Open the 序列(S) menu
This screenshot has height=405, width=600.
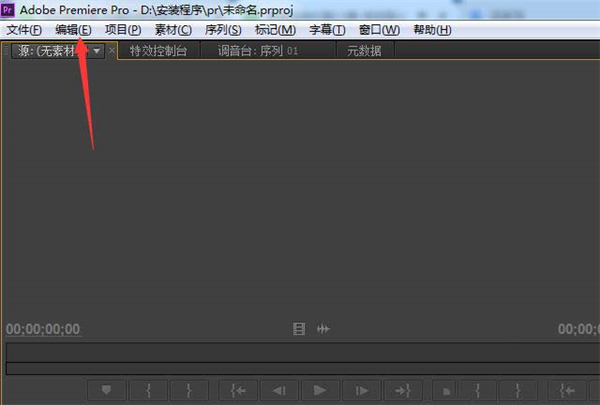click(x=223, y=30)
